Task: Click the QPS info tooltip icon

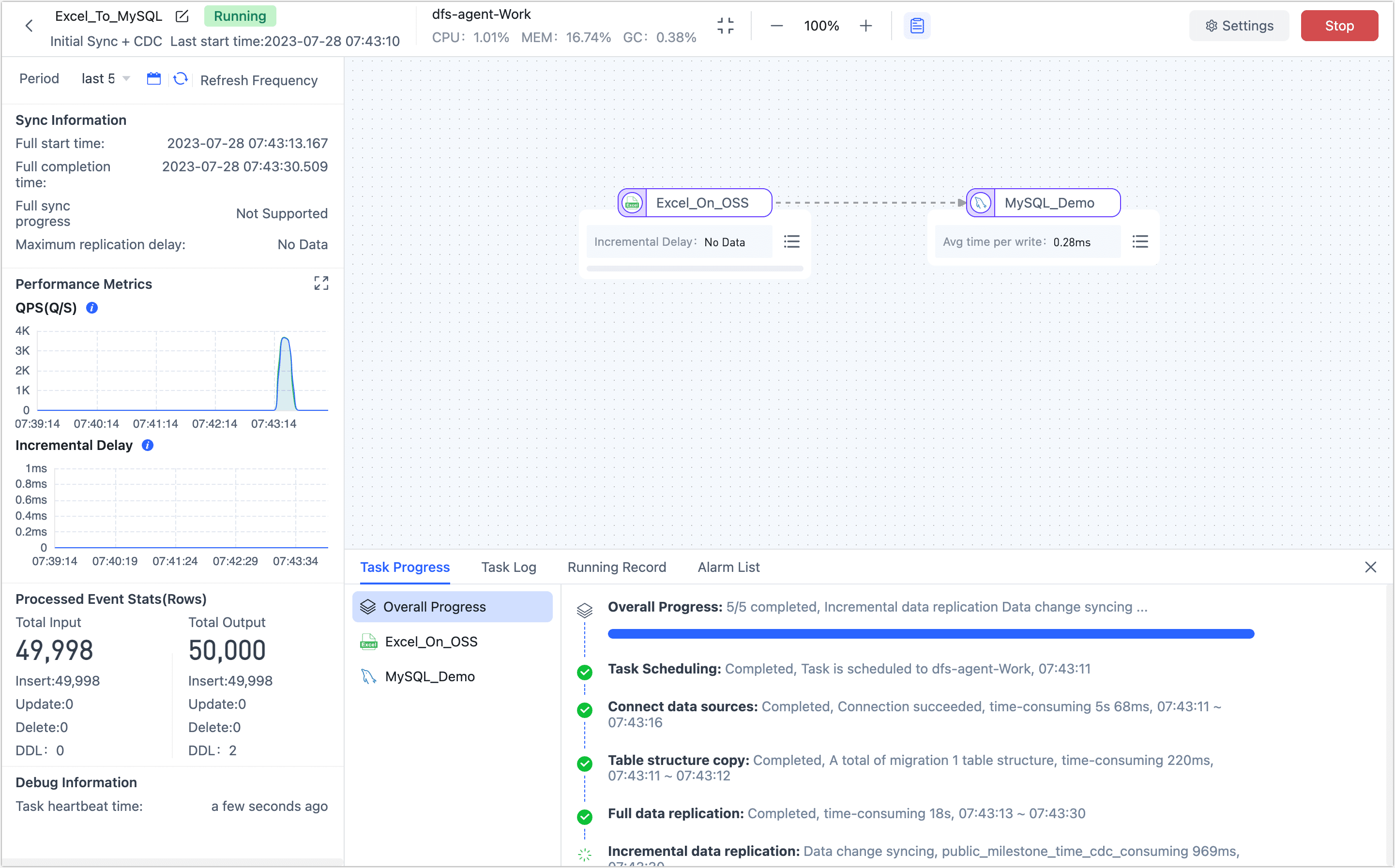Action: [91, 308]
